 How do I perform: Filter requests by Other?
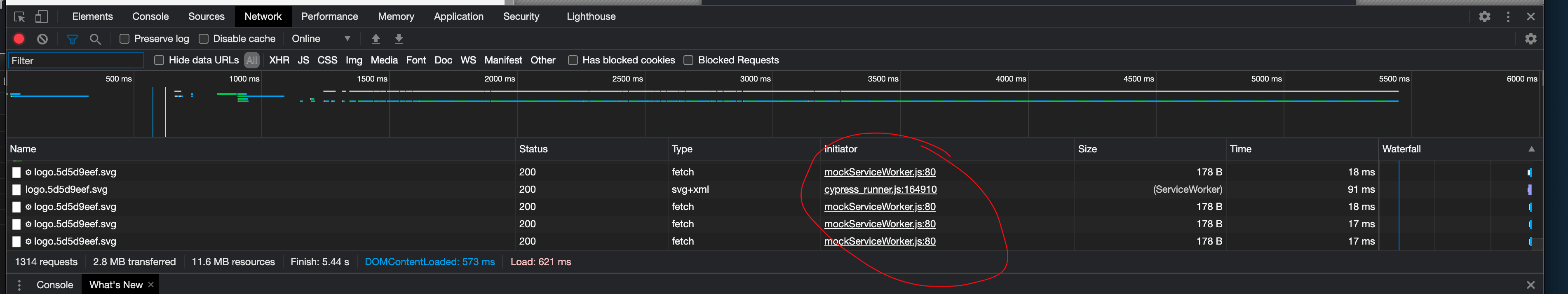pyautogui.click(x=542, y=60)
